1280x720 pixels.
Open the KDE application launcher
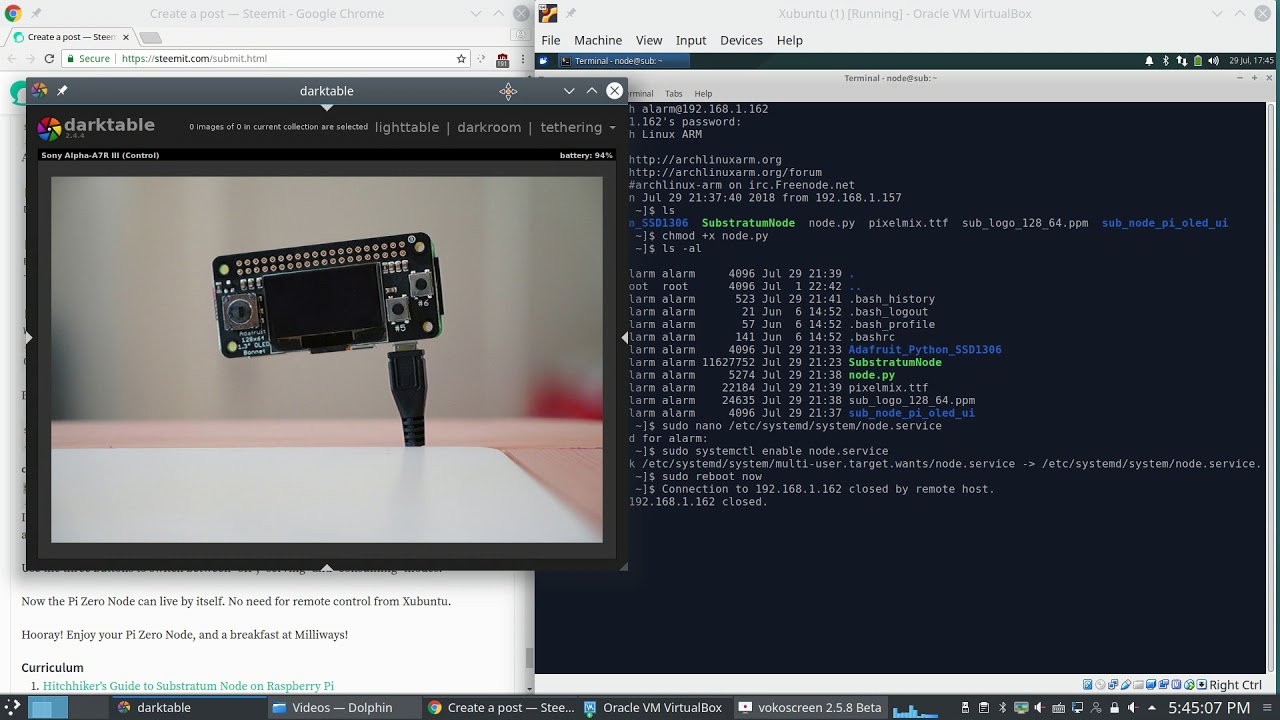(x=14, y=708)
